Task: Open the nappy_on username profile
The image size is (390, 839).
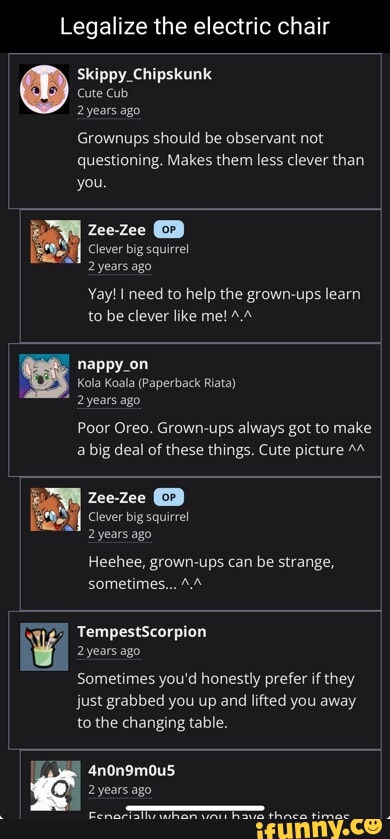Action: tap(113, 364)
